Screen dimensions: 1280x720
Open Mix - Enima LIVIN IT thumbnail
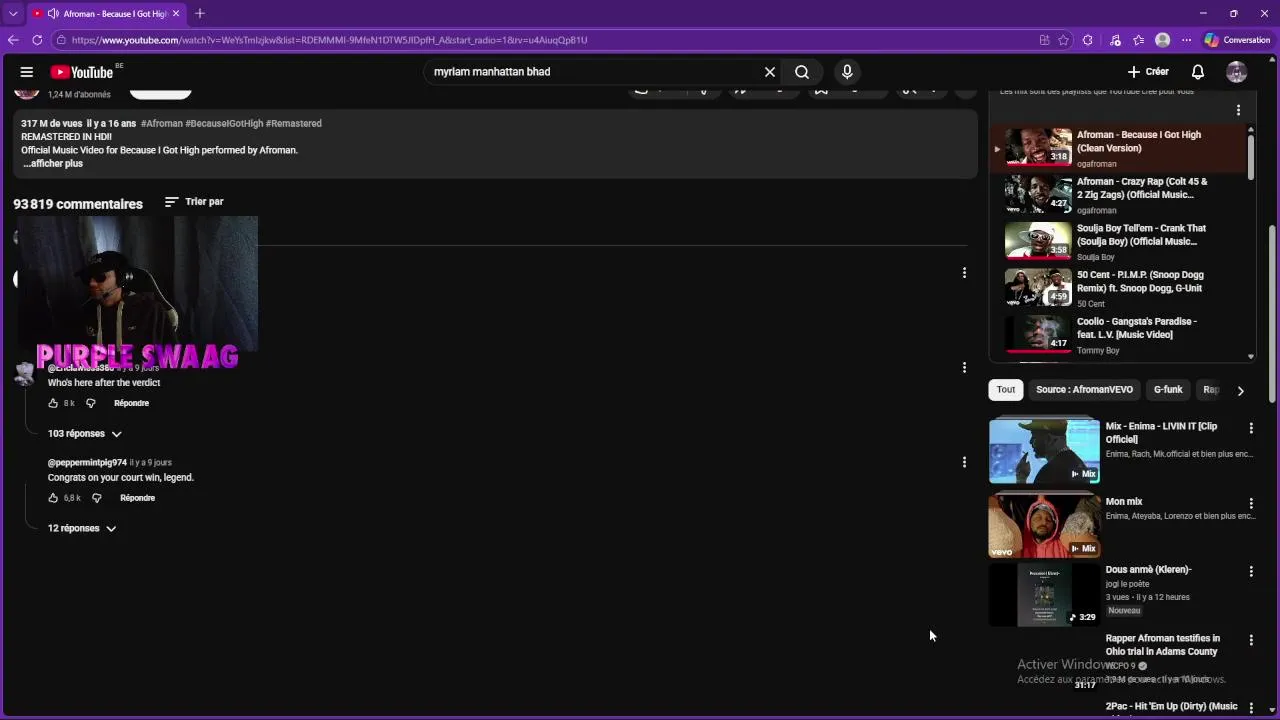(1044, 451)
